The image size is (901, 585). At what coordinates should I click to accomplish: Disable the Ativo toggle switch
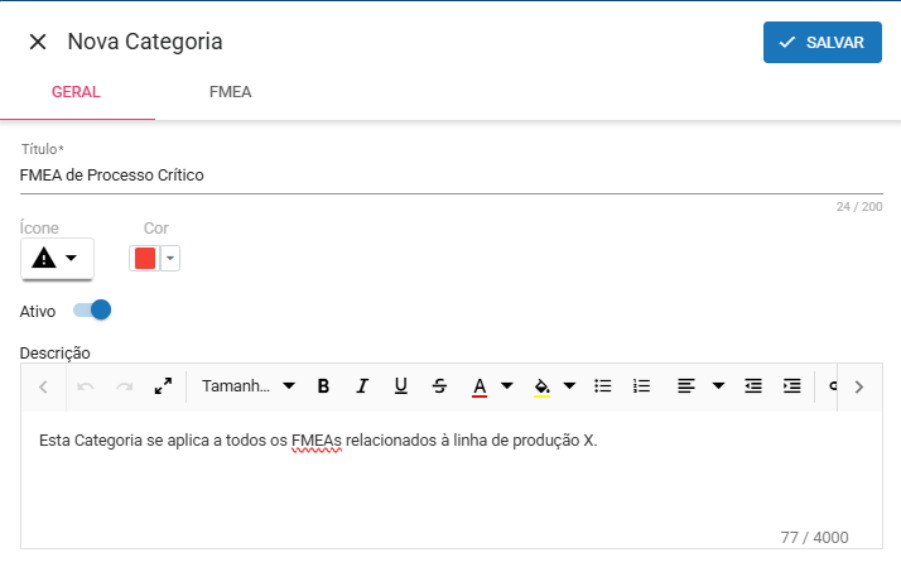click(x=92, y=311)
